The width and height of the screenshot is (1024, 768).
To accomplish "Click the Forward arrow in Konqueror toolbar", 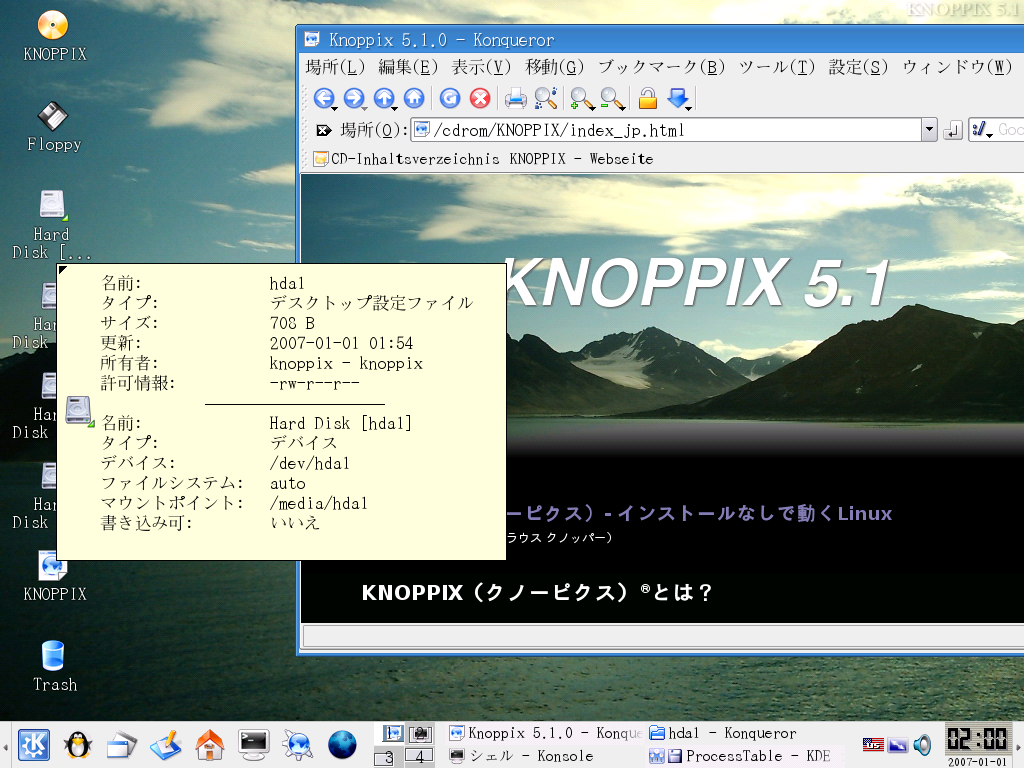I will 353,99.
